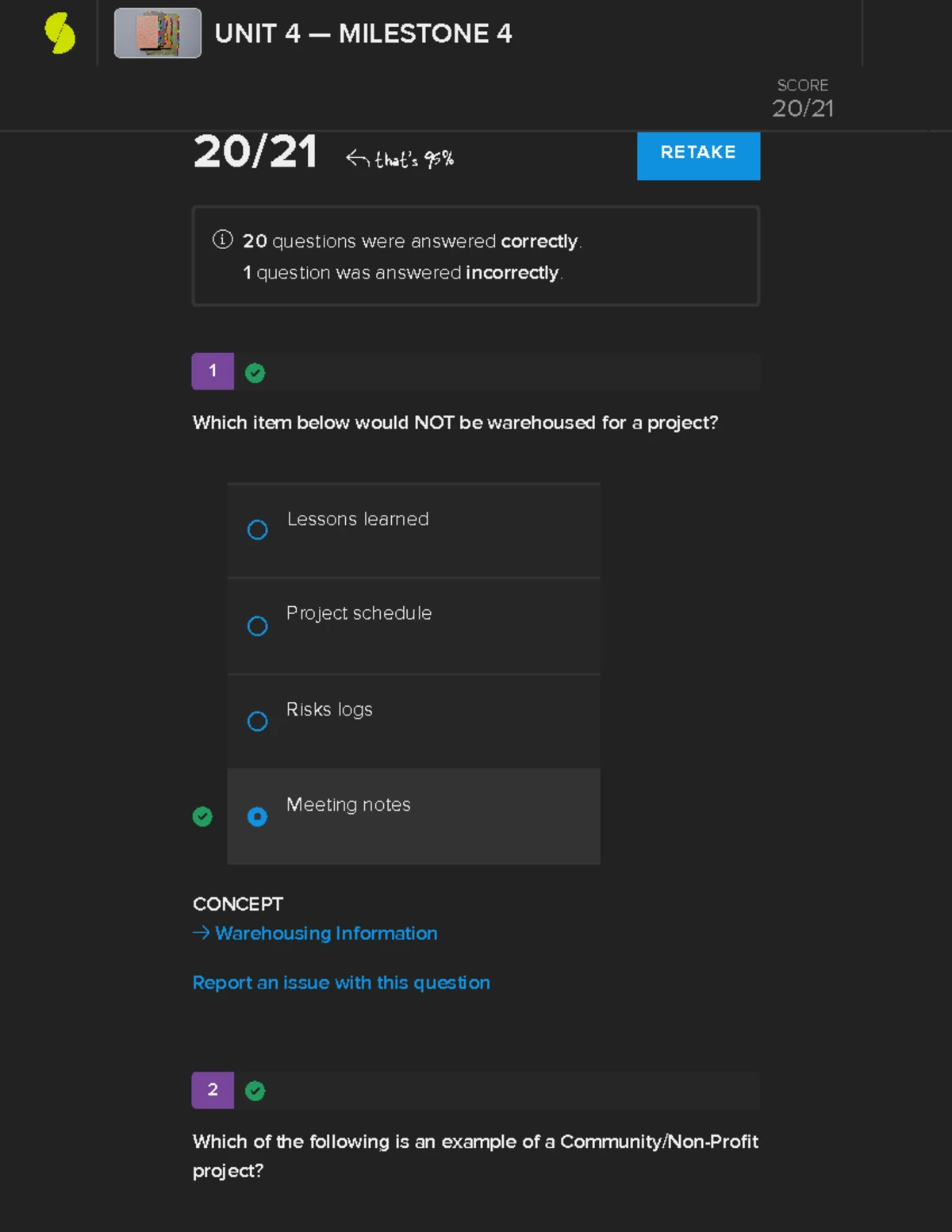Click green checkmark next to question 2 badge
Viewport: 952px width, 1232px height.
[x=255, y=1092]
